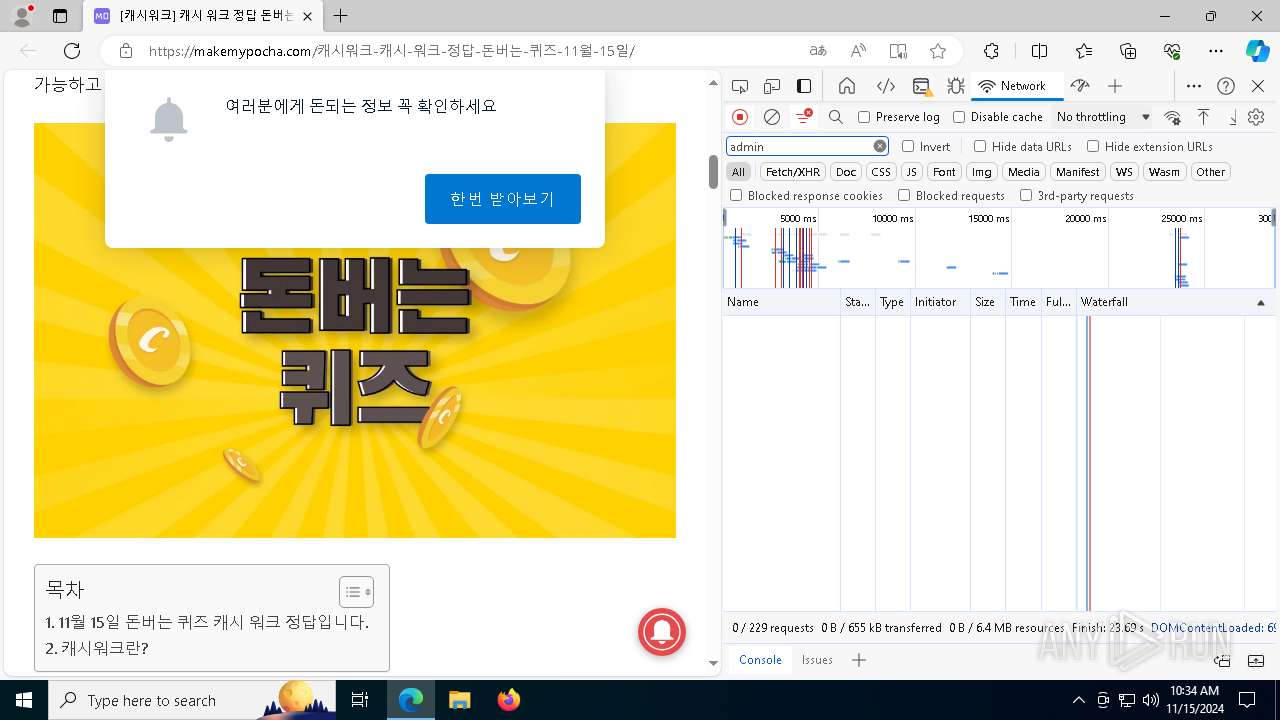
Task: Import HAR file upload arrow
Action: [x=1204, y=117]
